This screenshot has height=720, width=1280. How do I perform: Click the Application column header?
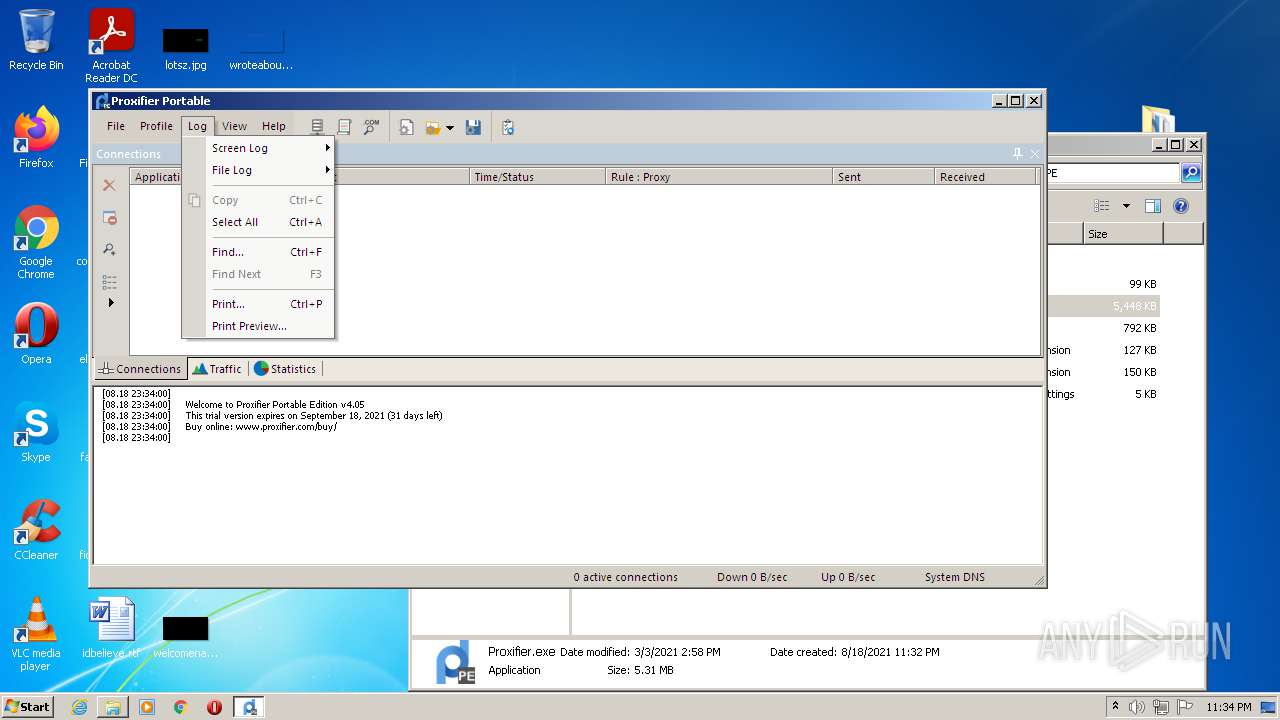[156, 177]
